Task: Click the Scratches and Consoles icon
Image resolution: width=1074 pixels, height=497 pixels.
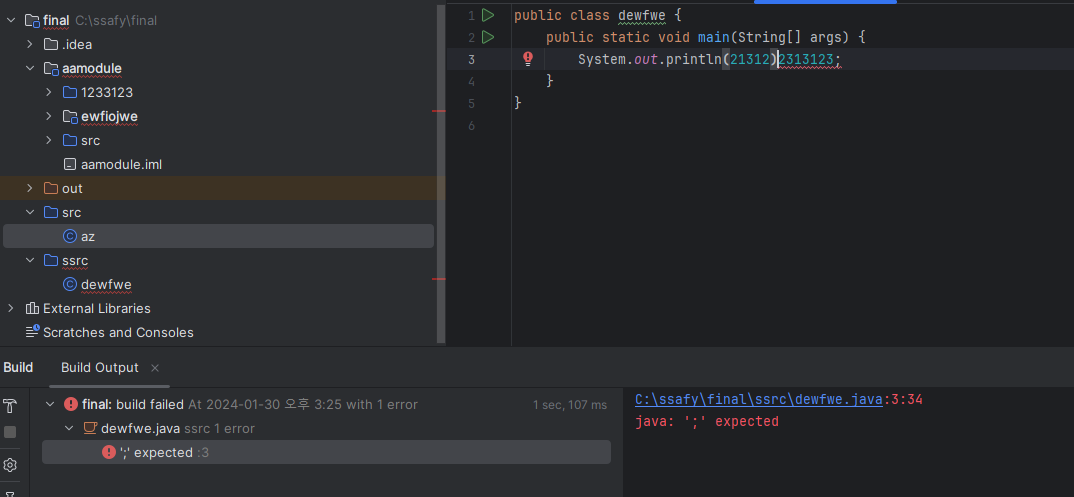Action: (x=32, y=332)
